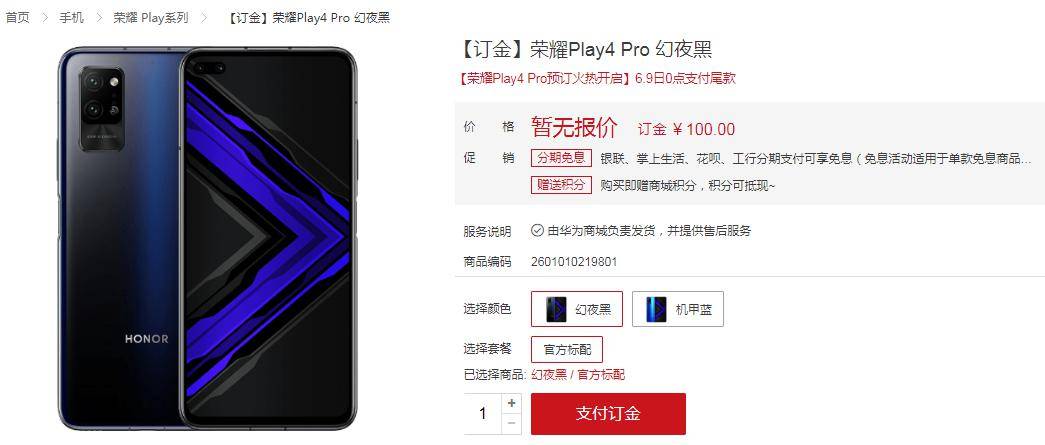This screenshot has width=1045, height=445.
Task: Click the 机甲蓝 color thumbnail icon
Action: coord(656,309)
